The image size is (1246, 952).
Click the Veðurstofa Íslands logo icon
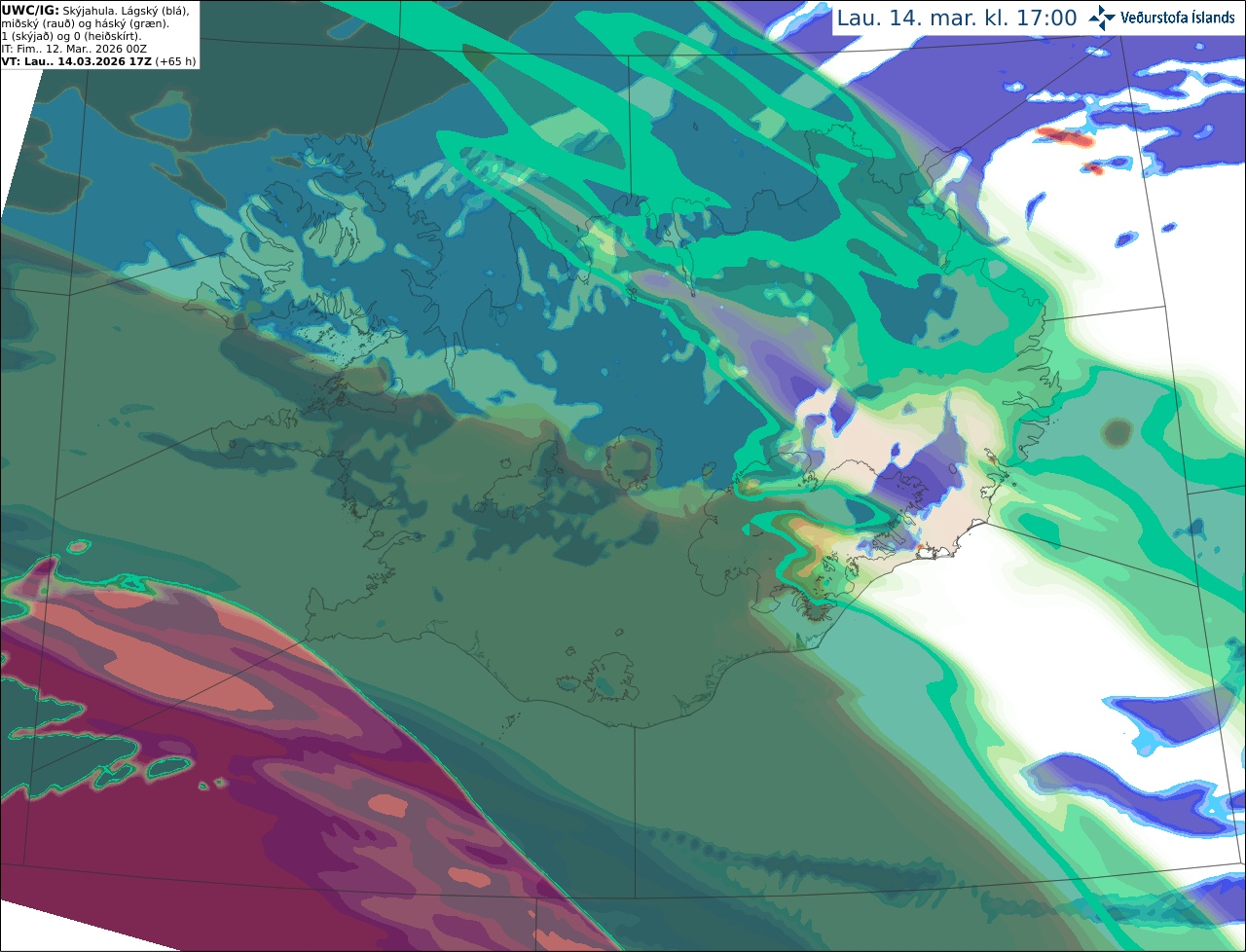[1102, 18]
